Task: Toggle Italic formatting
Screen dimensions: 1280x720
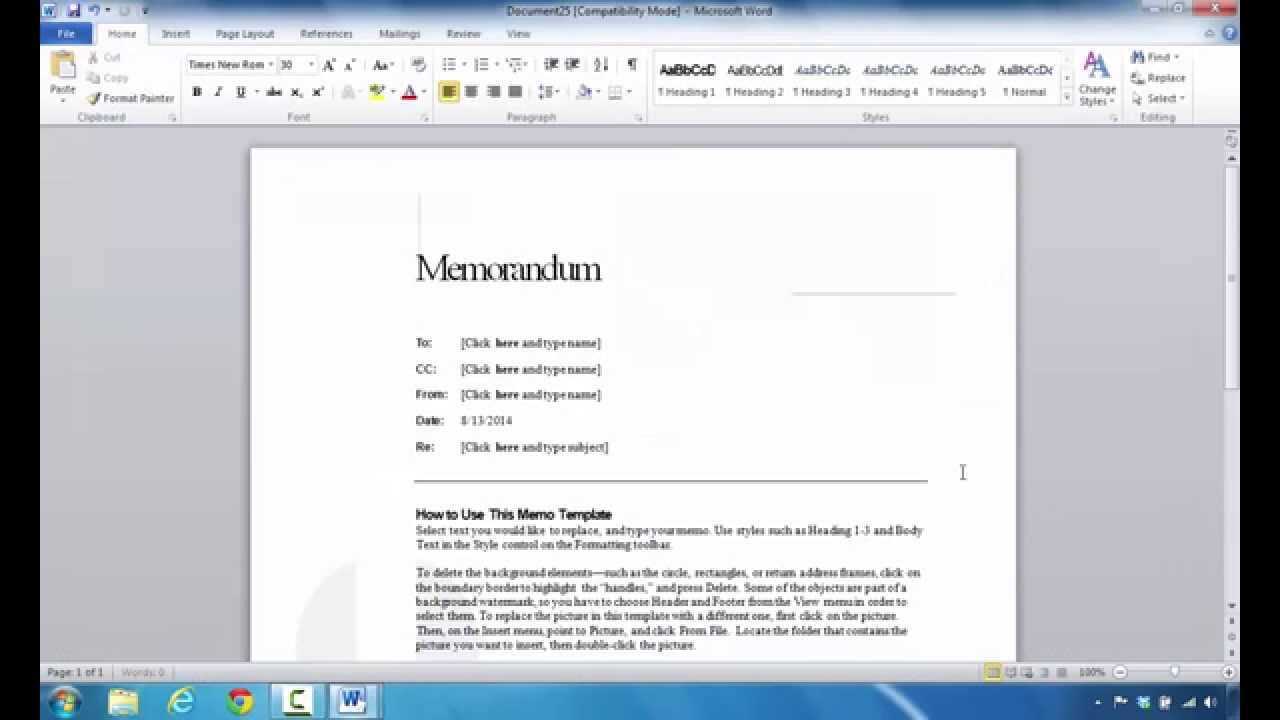Action: coord(218,92)
